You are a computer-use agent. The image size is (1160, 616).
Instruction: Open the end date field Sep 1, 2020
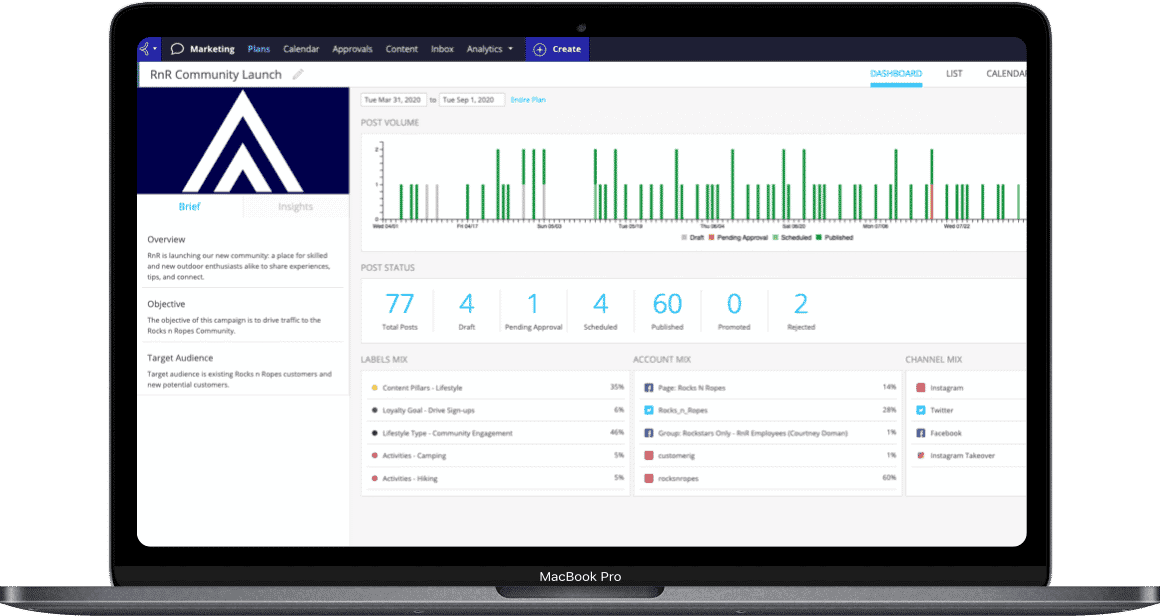pos(471,100)
